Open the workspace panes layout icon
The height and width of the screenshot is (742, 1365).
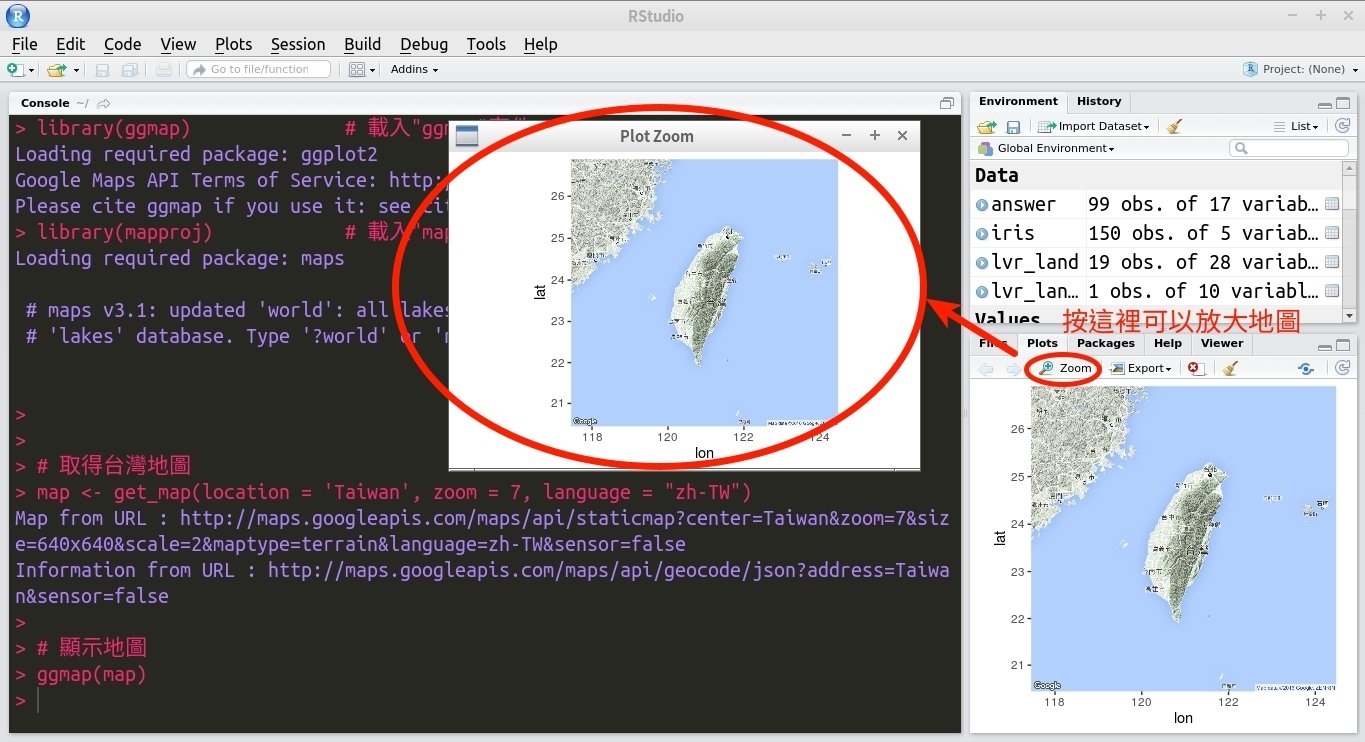coord(357,70)
